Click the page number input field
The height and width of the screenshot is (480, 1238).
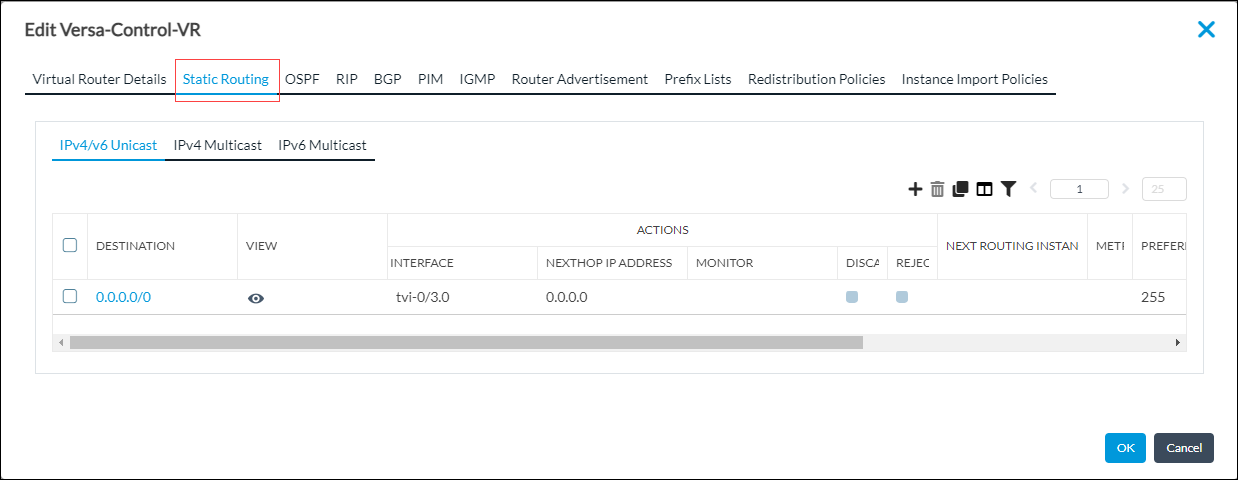[1079, 189]
